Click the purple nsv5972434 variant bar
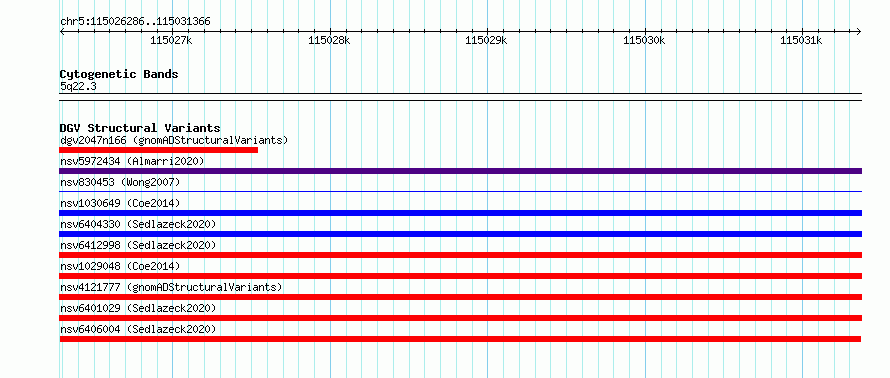 coord(460,171)
